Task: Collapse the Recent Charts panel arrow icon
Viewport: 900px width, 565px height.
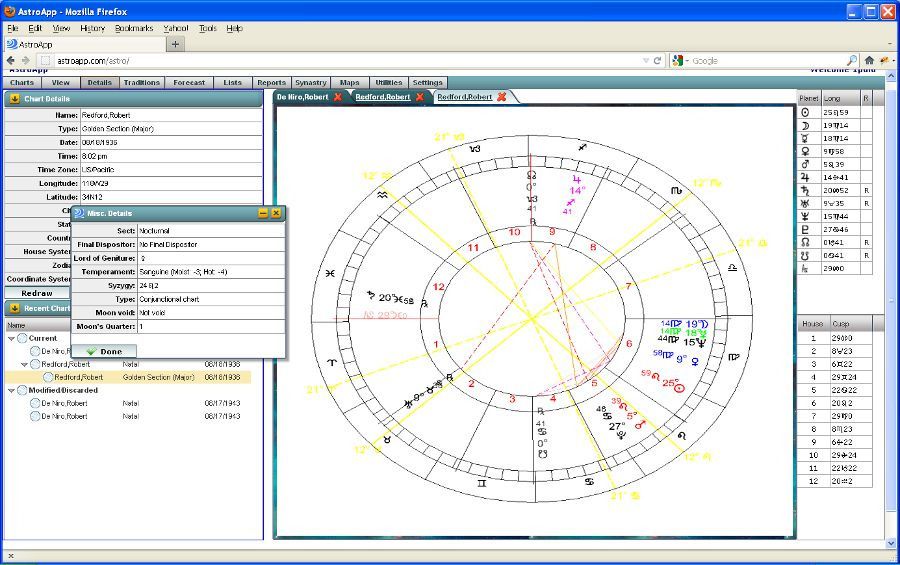Action: click(x=15, y=308)
